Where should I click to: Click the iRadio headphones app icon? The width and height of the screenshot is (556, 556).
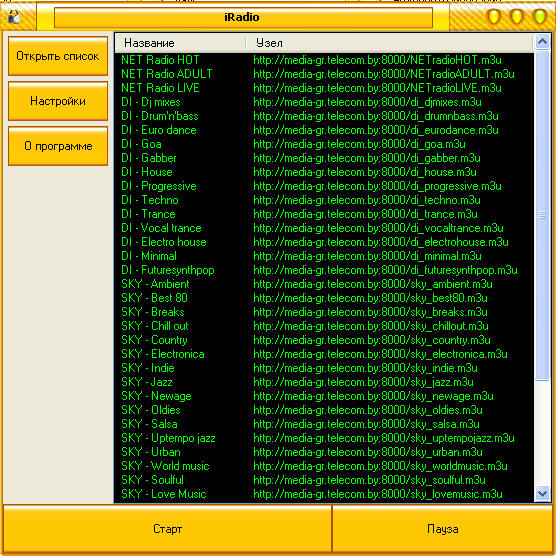(x=14, y=17)
